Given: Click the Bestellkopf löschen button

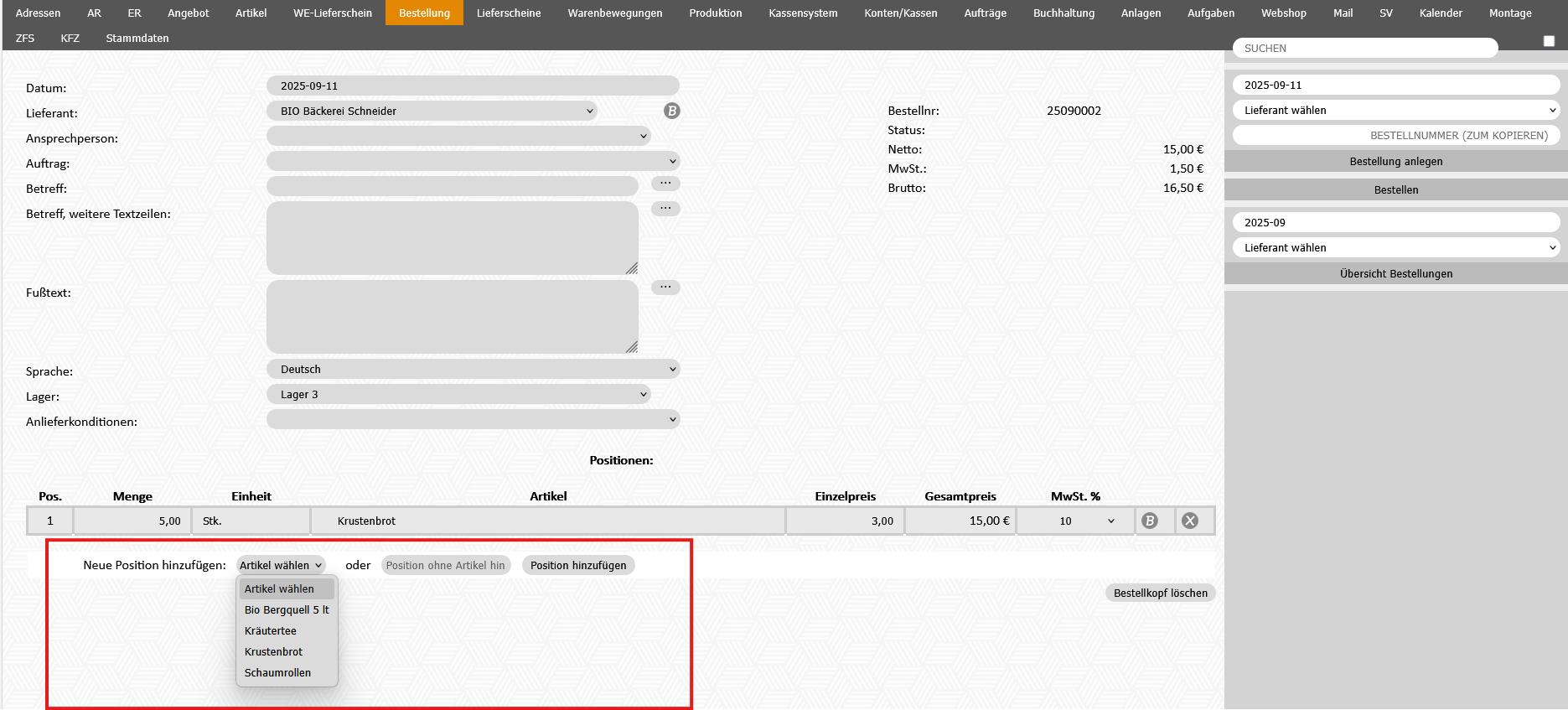Looking at the screenshot, I should pyautogui.click(x=1160, y=593).
